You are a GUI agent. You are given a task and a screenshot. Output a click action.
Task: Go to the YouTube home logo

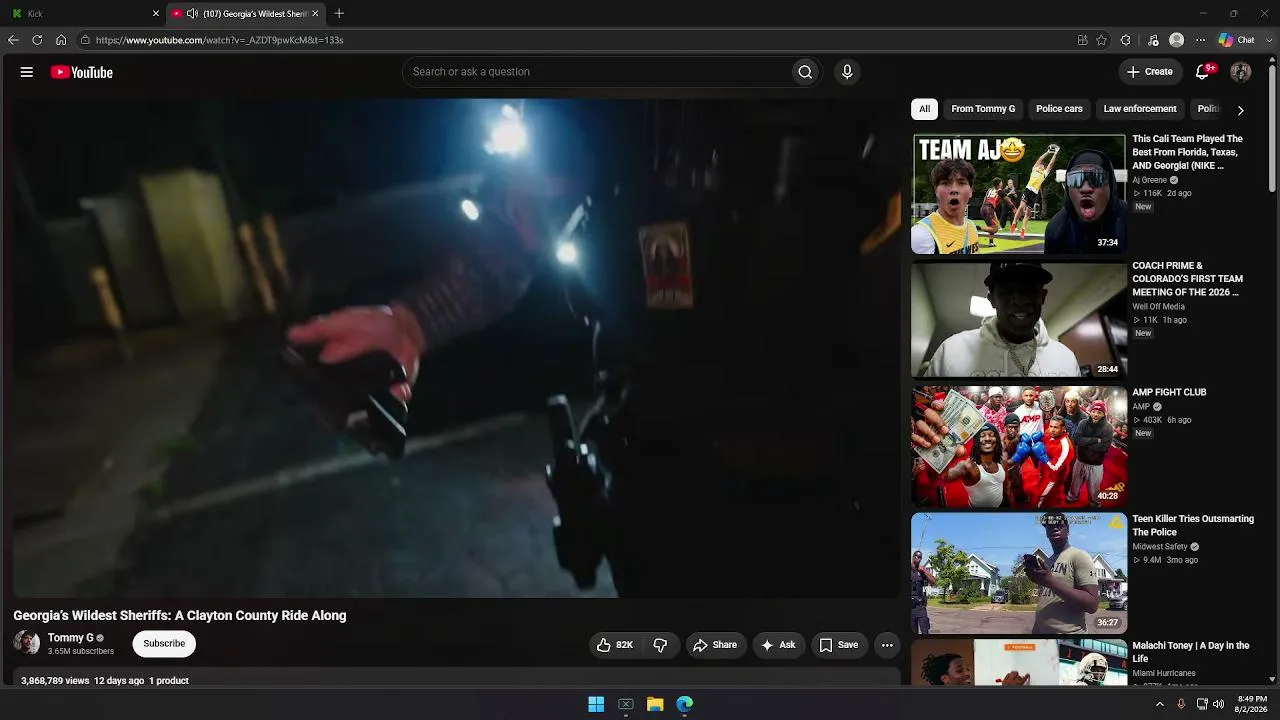pyautogui.click(x=82, y=72)
